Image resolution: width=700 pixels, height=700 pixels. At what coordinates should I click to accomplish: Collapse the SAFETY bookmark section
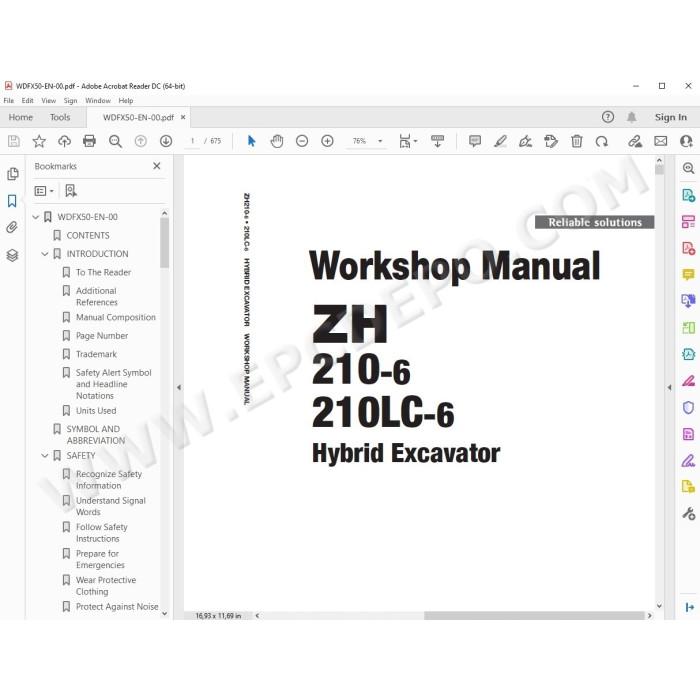pos(45,456)
